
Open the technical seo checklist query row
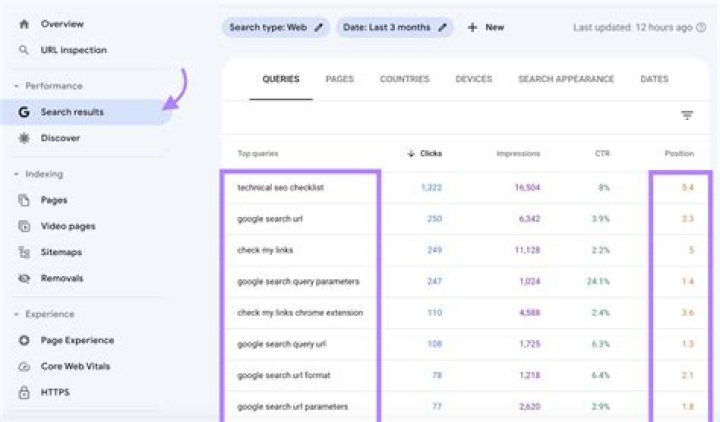point(280,188)
